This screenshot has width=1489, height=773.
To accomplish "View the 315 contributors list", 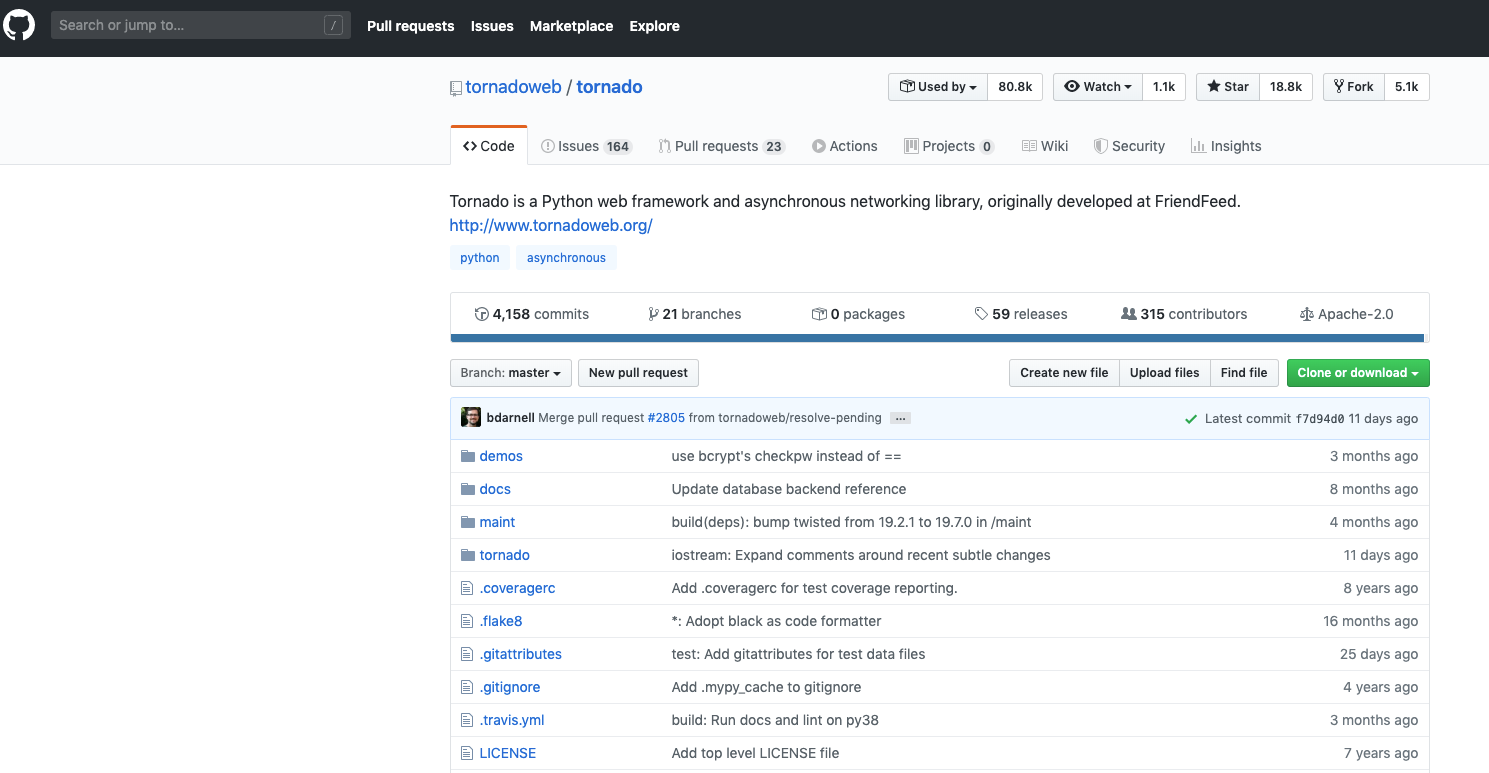I will pos(1184,314).
